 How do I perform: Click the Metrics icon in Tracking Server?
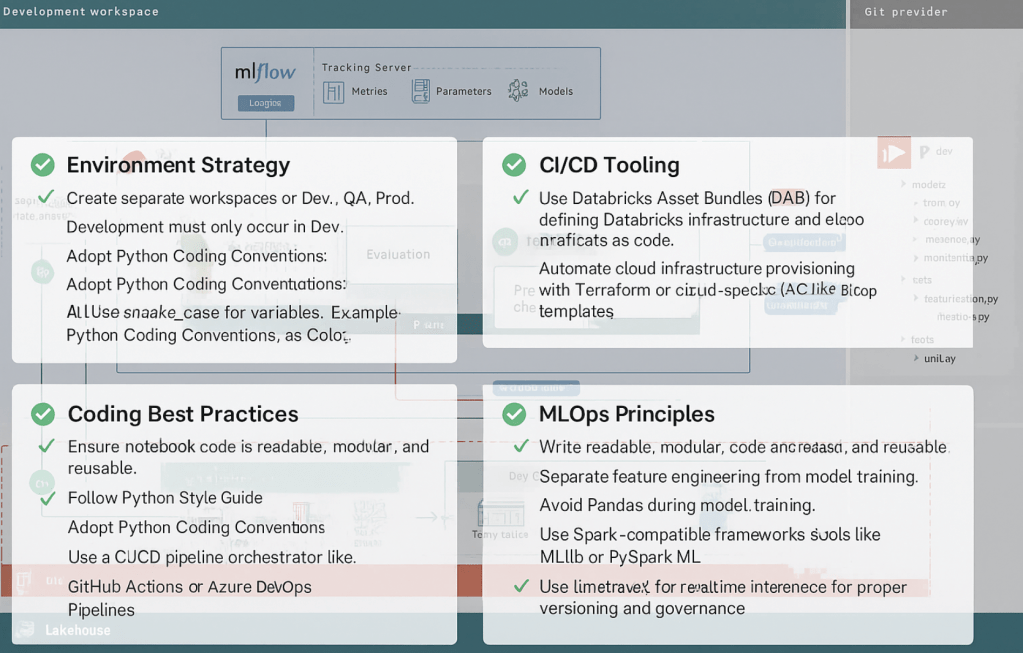tap(334, 92)
